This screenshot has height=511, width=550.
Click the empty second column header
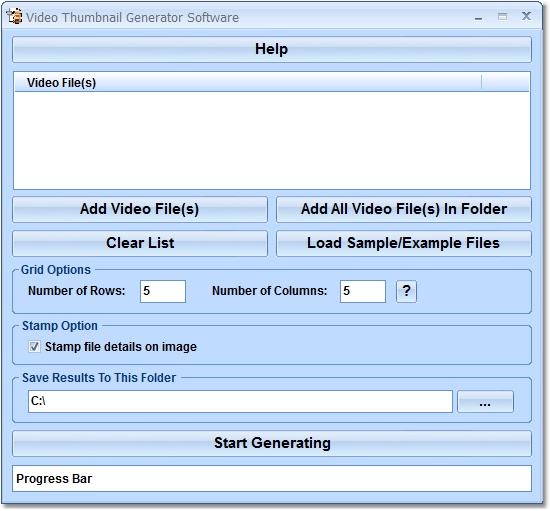tap(505, 83)
